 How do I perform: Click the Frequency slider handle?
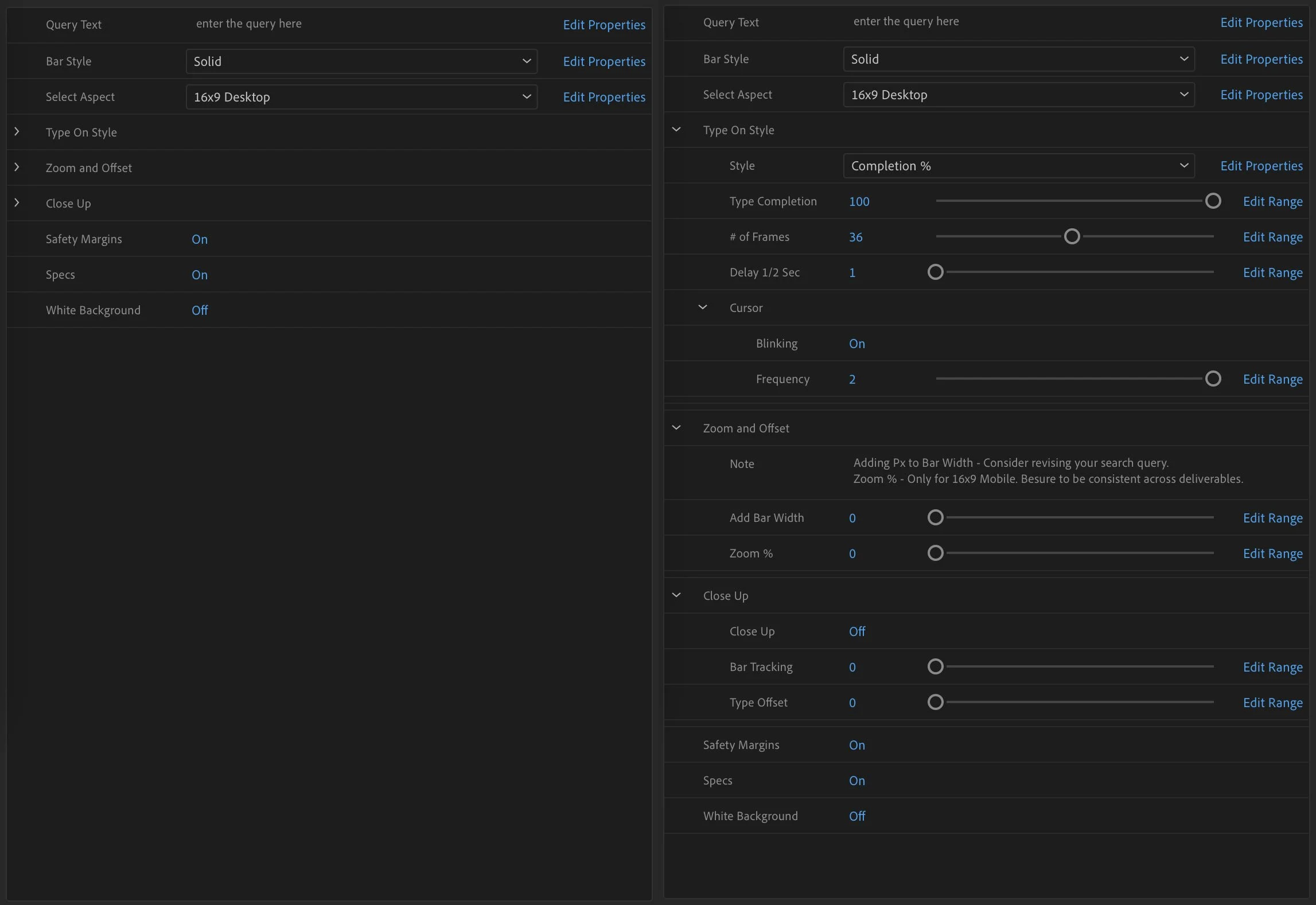pyautogui.click(x=1213, y=379)
